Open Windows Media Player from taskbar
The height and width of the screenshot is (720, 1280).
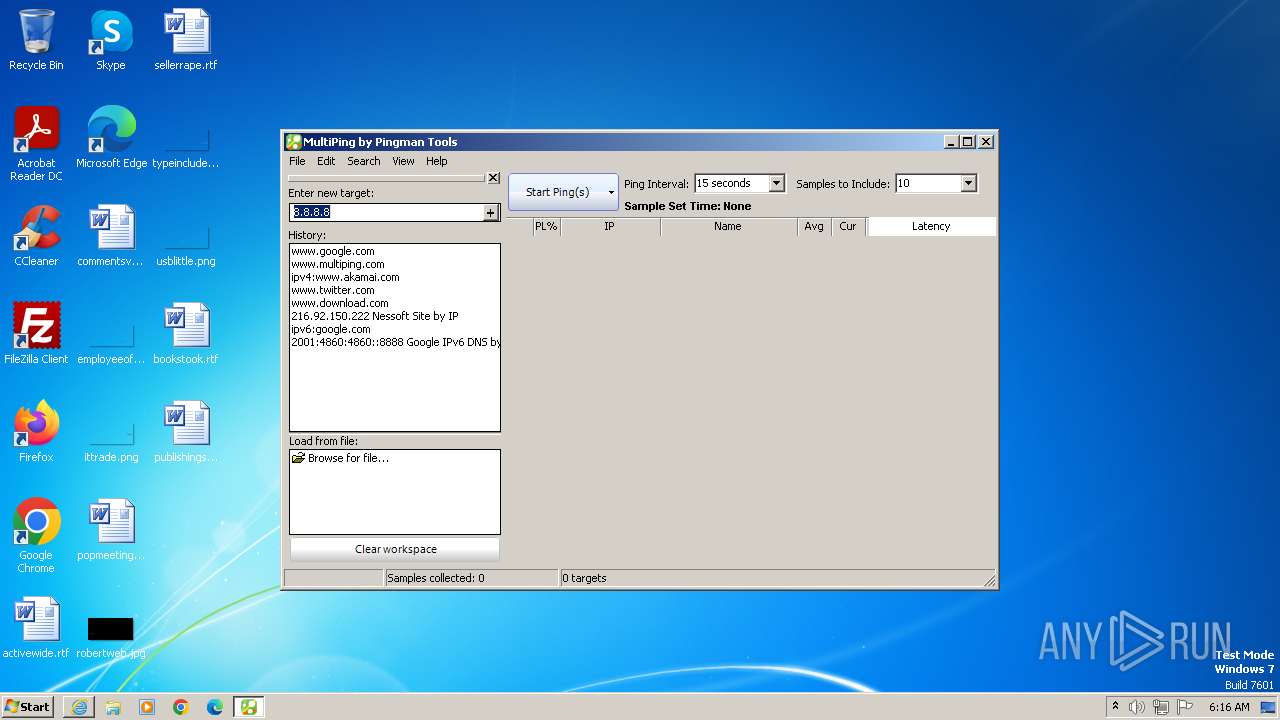coord(147,707)
